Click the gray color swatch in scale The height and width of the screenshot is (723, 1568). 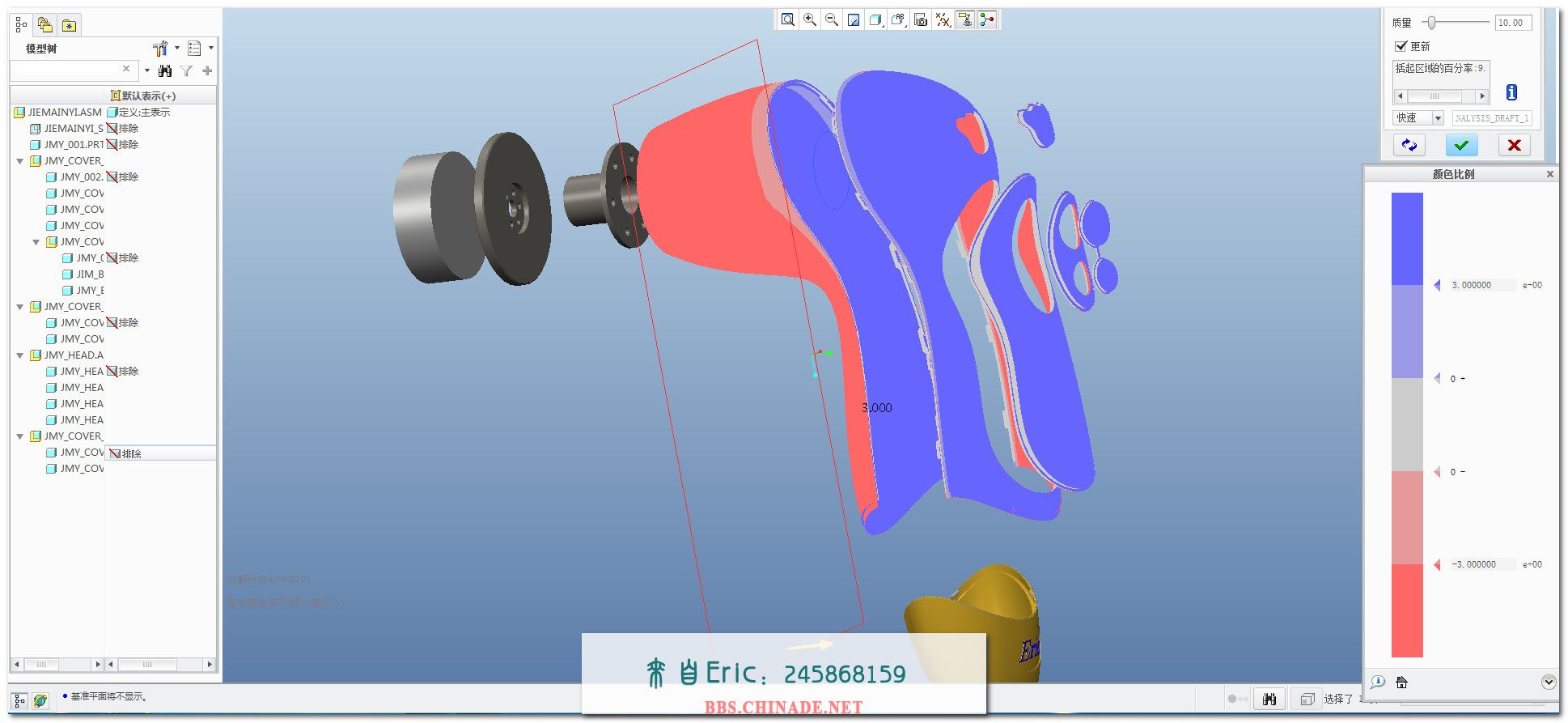1407,425
